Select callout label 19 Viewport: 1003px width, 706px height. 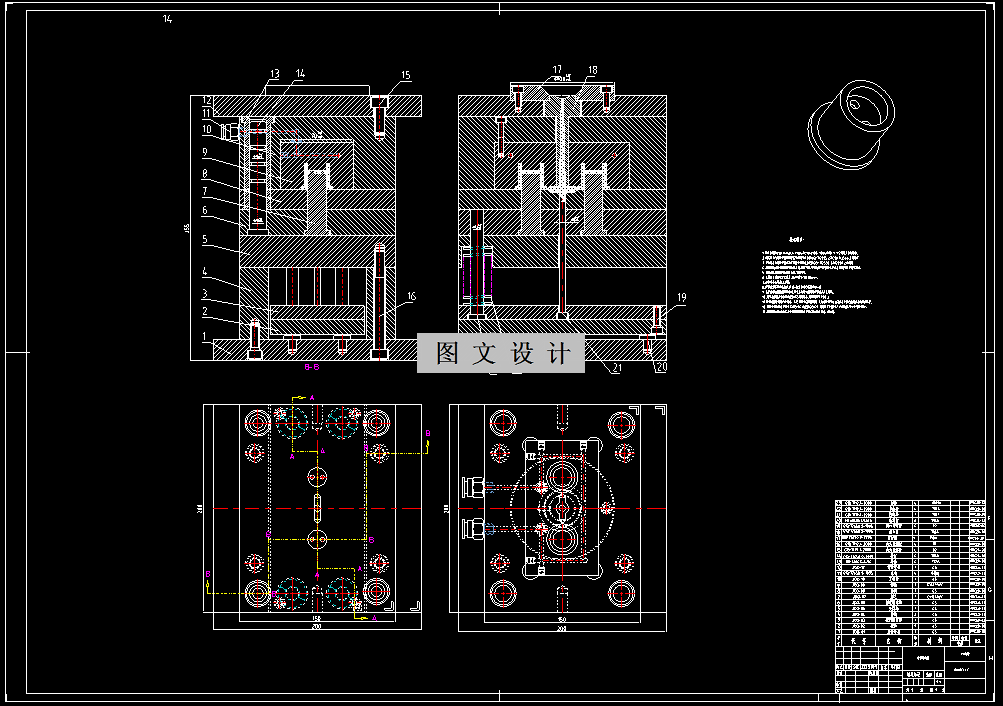coord(681,297)
